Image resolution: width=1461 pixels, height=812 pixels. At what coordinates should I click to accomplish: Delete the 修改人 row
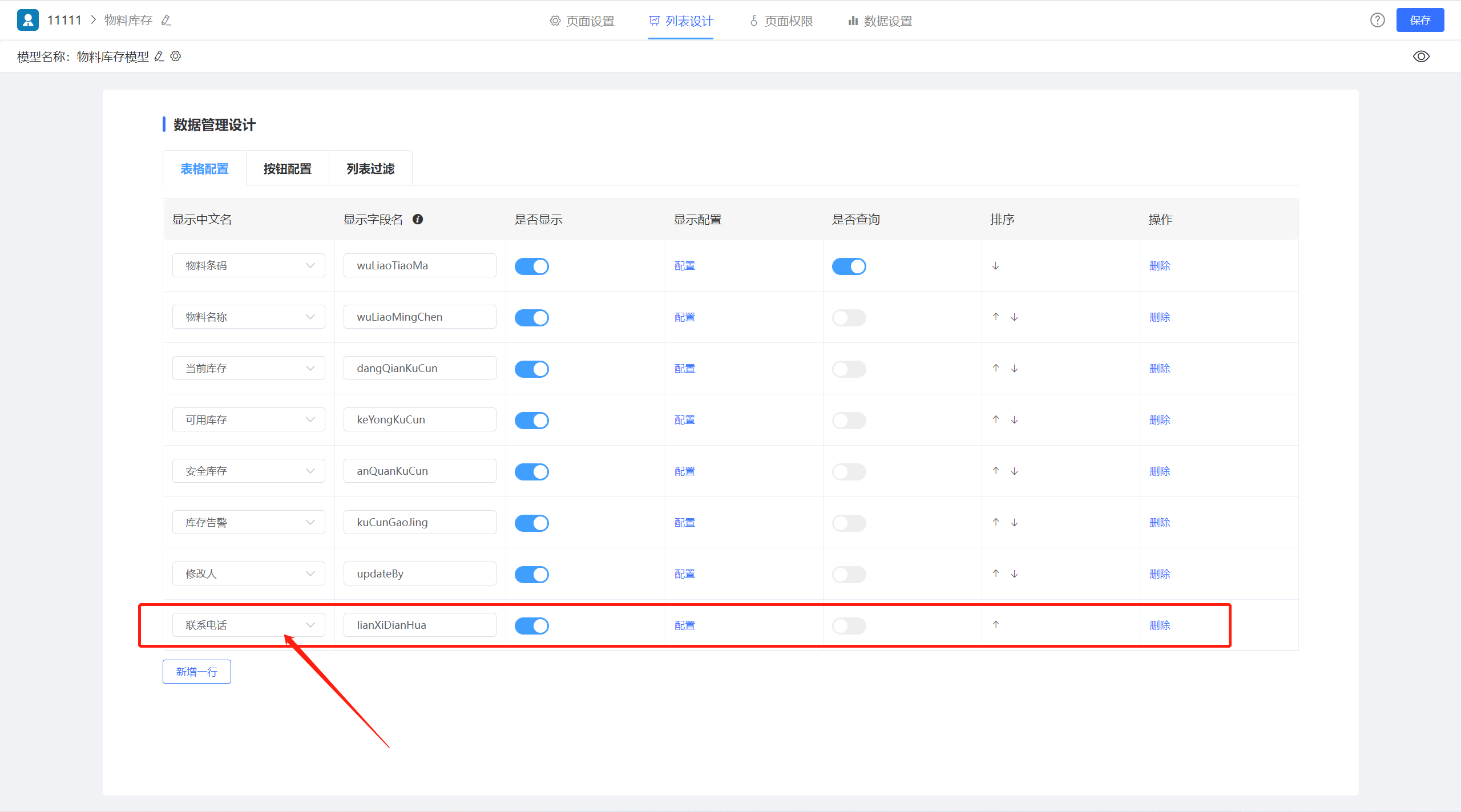(x=1160, y=574)
